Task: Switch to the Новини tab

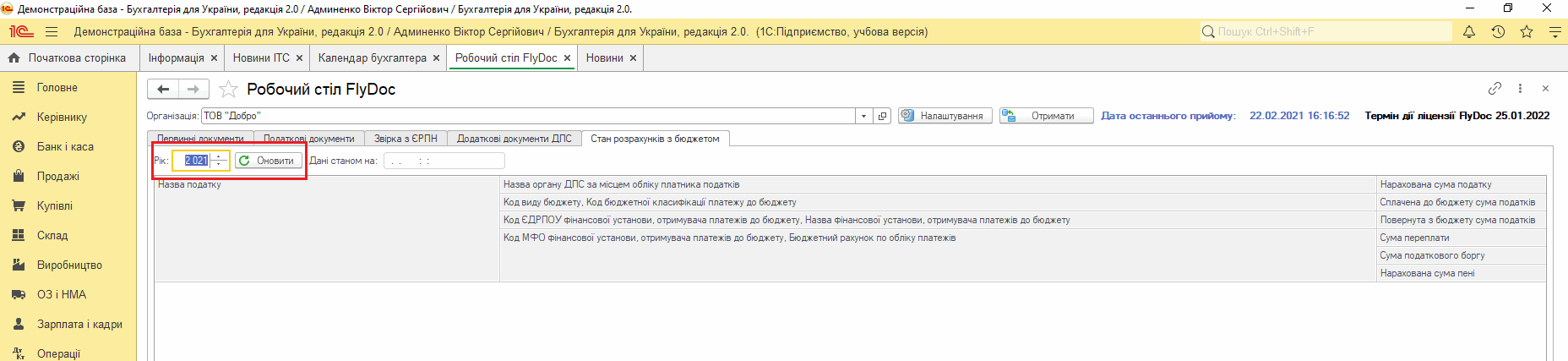Action: 605,58
